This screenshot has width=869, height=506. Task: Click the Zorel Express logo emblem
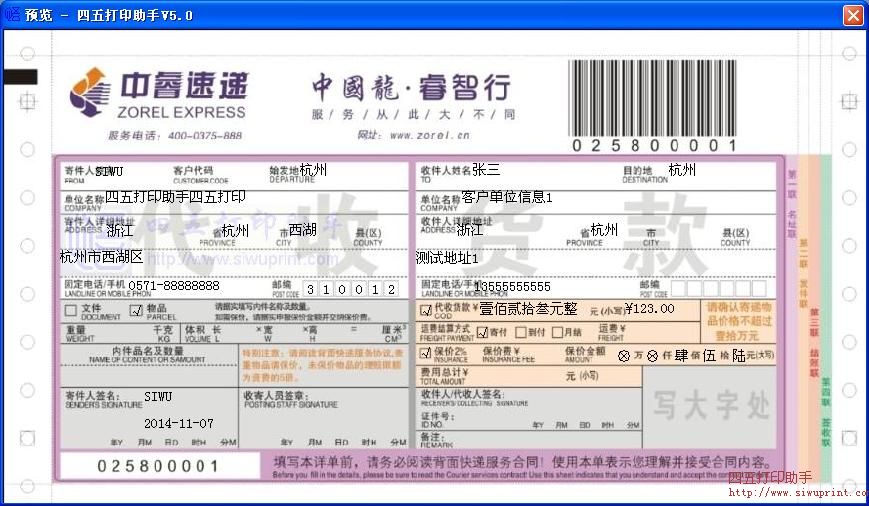click(x=90, y=91)
